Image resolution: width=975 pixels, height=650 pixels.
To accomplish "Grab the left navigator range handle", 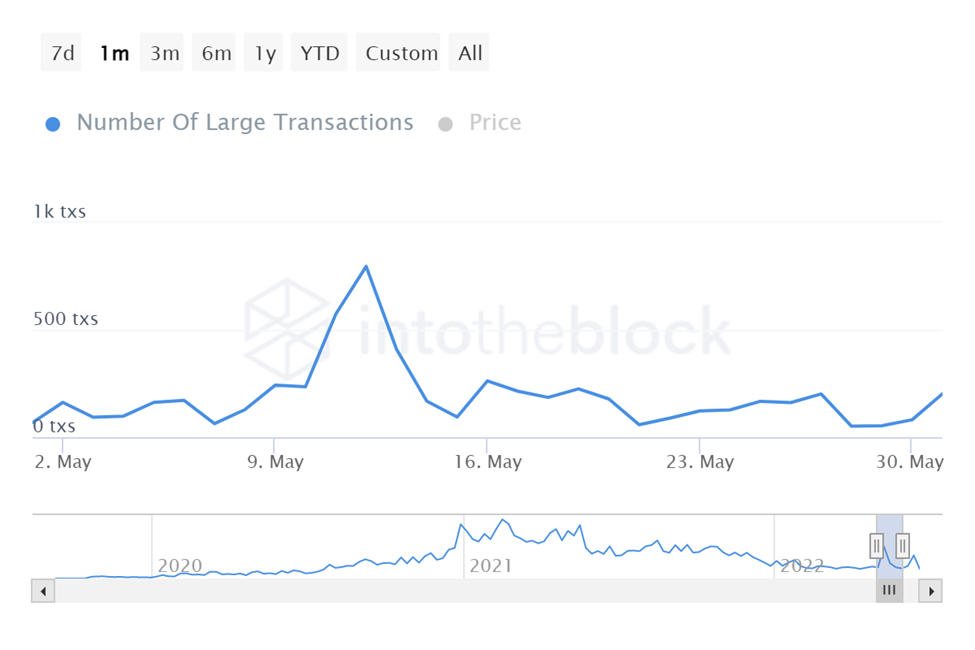I will coord(877,545).
